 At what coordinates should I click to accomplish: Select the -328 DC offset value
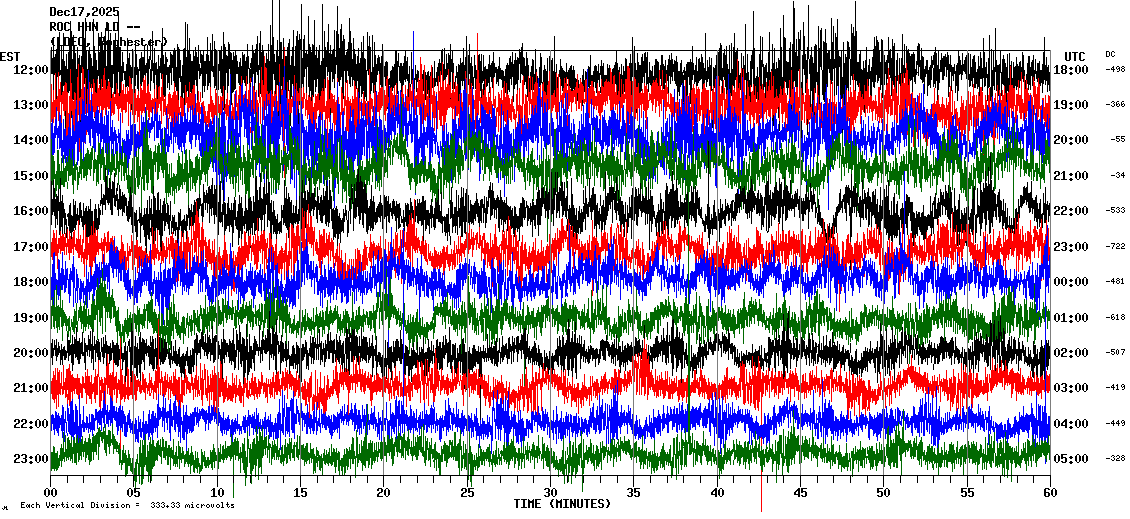pyautogui.click(x=1115, y=459)
